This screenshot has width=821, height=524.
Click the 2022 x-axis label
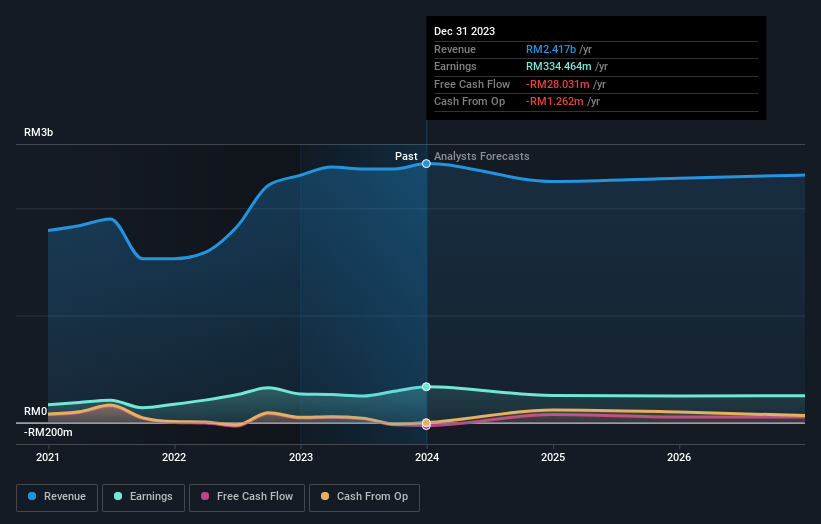pyautogui.click(x=174, y=457)
